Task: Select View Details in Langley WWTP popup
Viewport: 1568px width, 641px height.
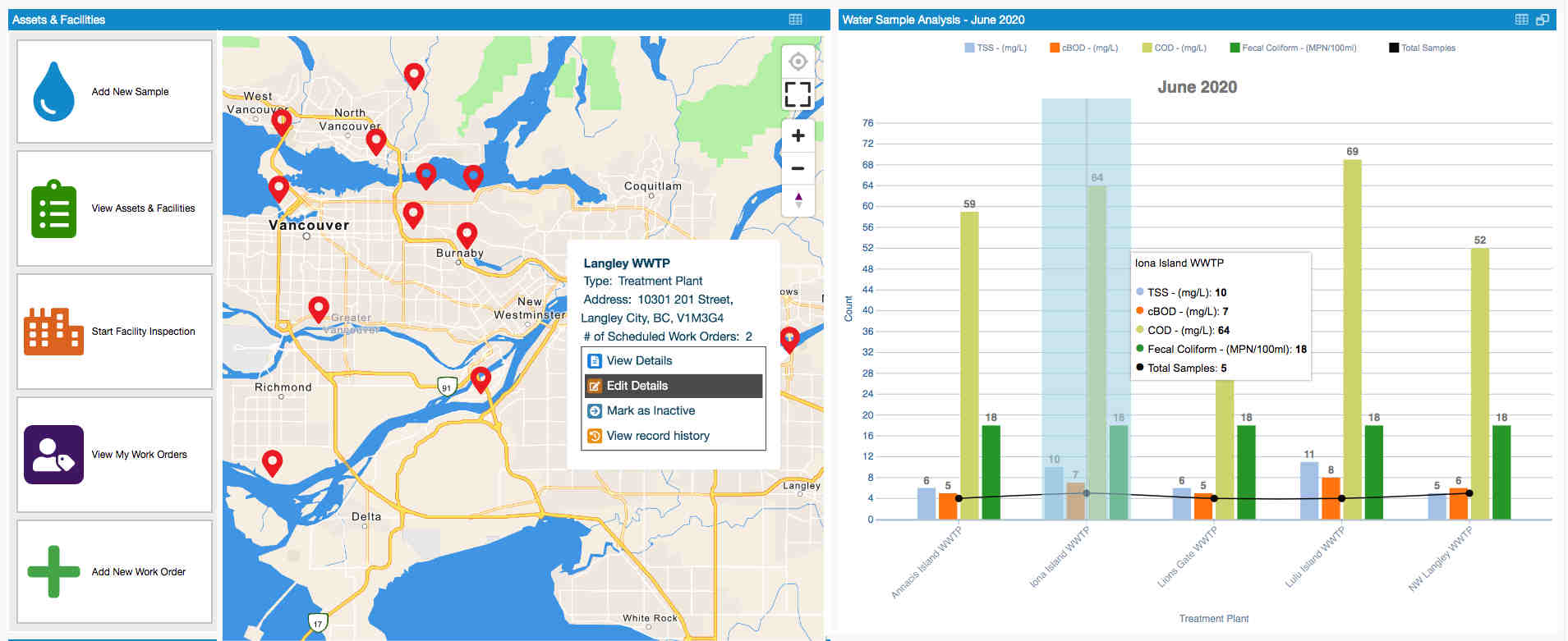Action: [x=639, y=361]
